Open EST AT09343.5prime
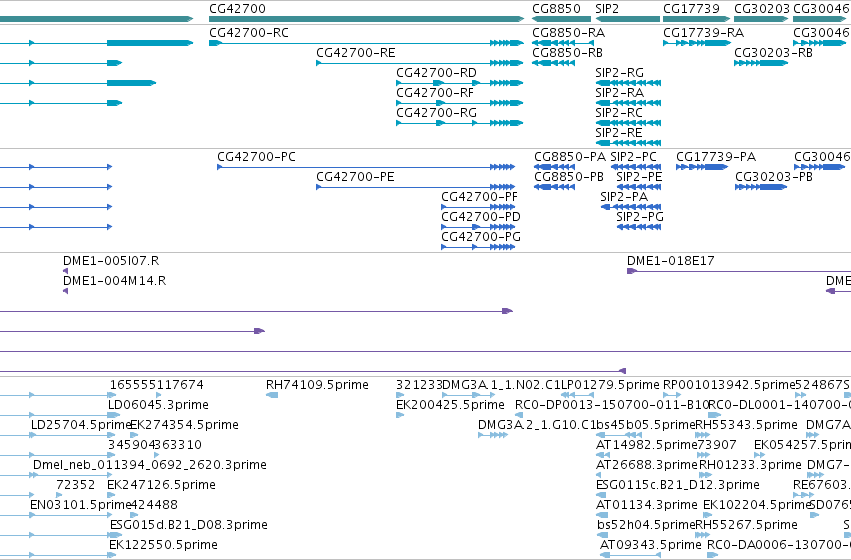This screenshot has width=851, height=560. click(630, 555)
